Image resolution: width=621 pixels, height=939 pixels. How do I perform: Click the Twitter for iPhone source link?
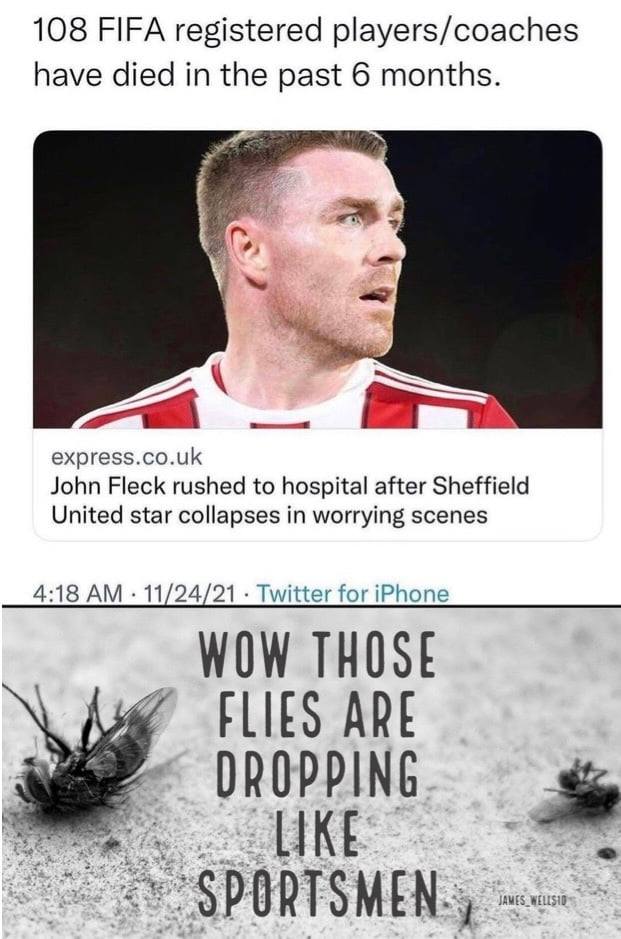coord(353,593)
